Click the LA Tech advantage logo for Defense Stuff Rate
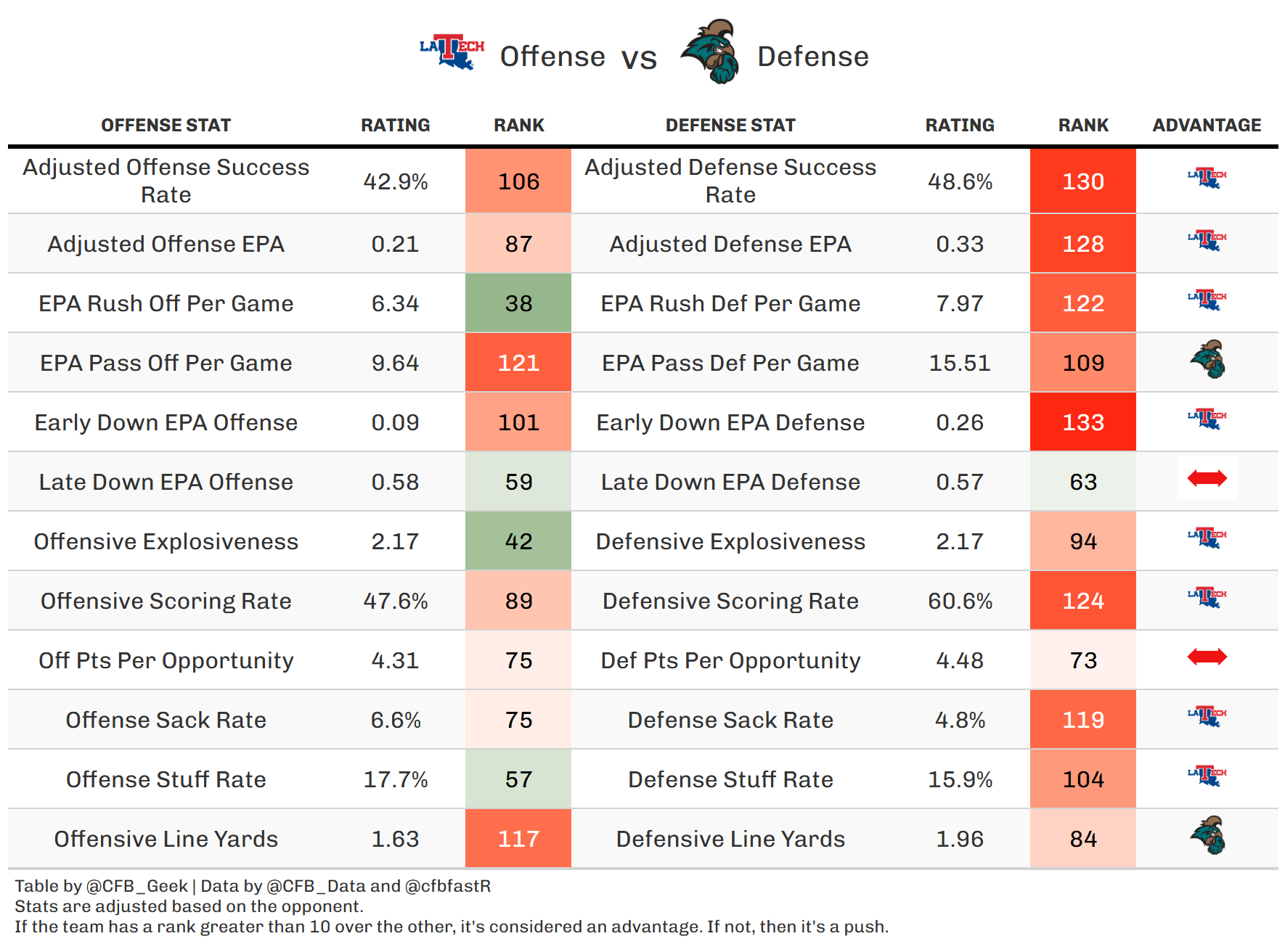The image size is (1285, 952). (x=1207, y=776)
